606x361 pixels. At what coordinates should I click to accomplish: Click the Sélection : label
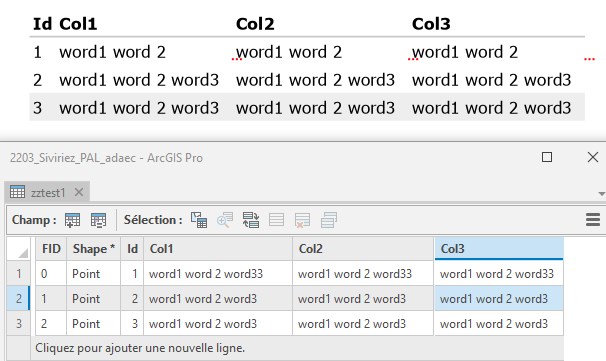tap(153, 220)
